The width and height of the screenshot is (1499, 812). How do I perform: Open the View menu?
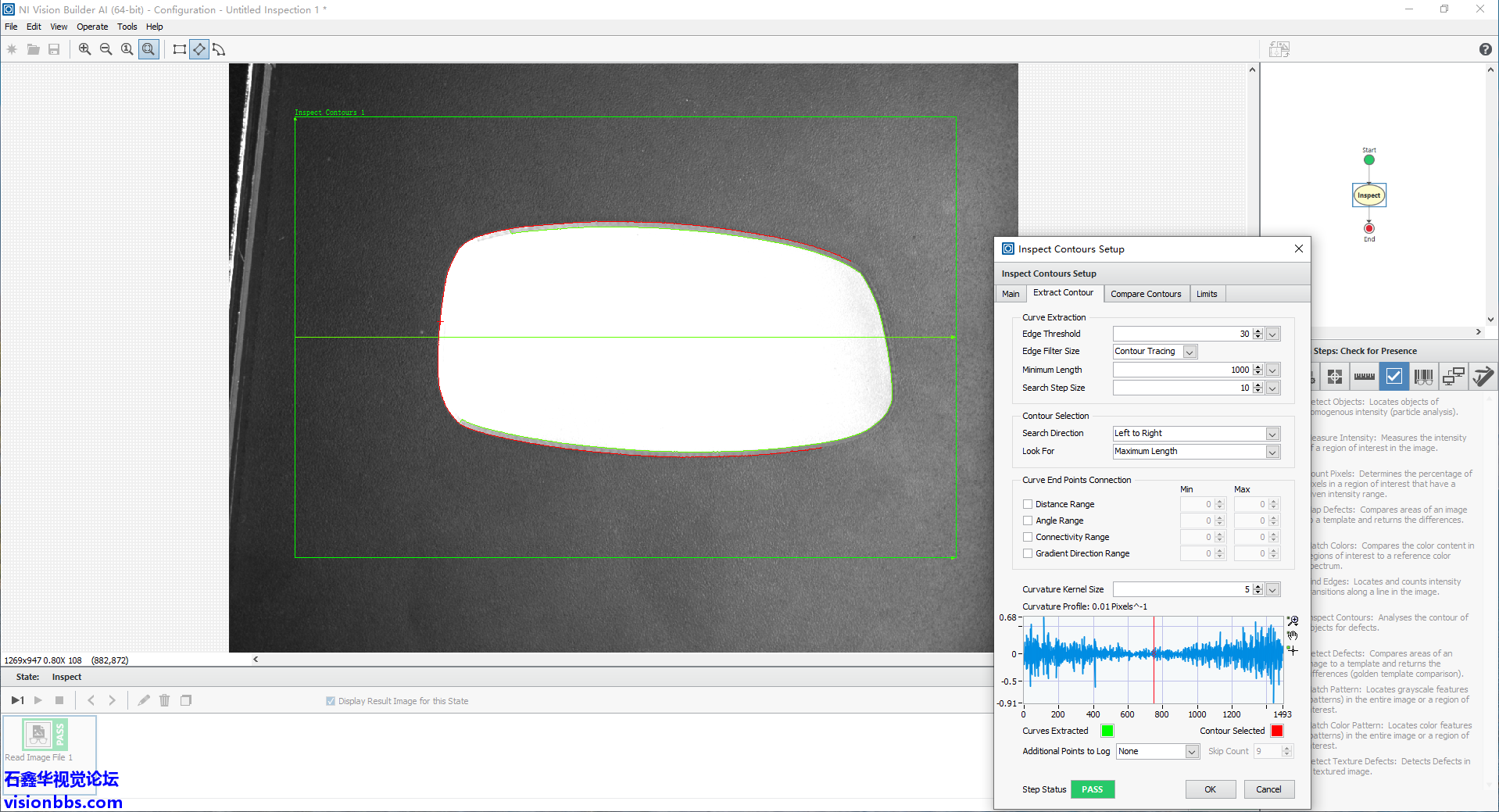59,27
